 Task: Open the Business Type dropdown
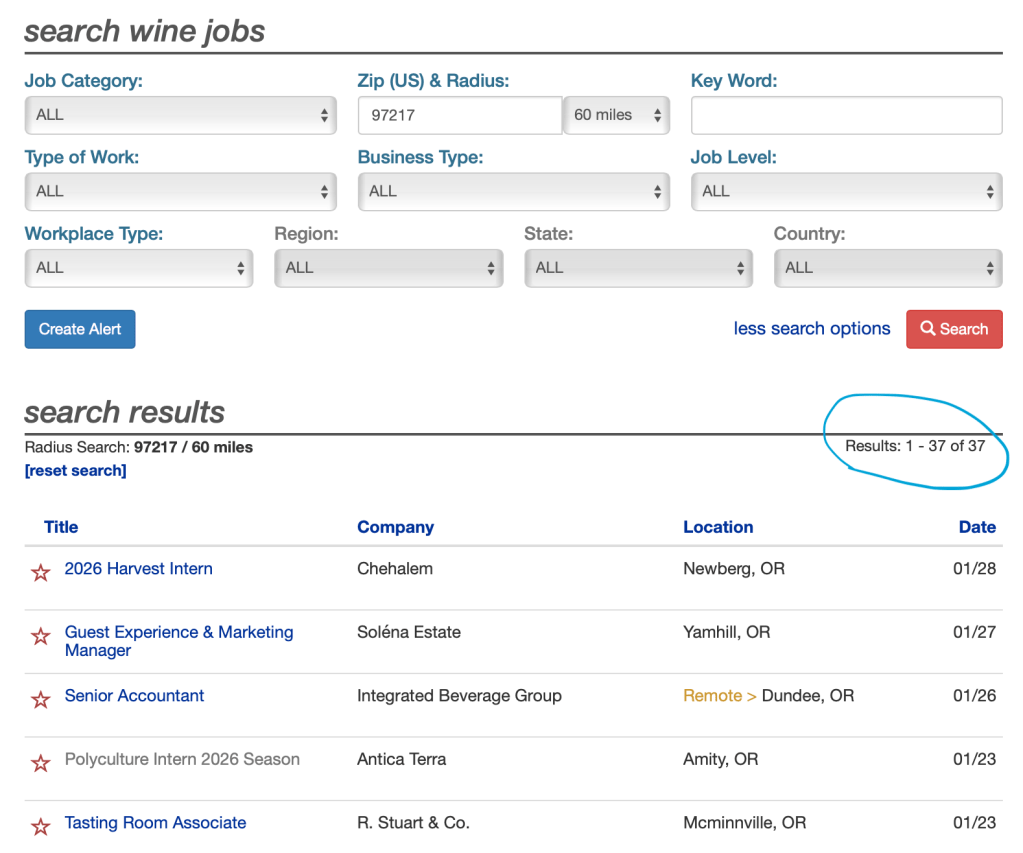tap(513, 191)
